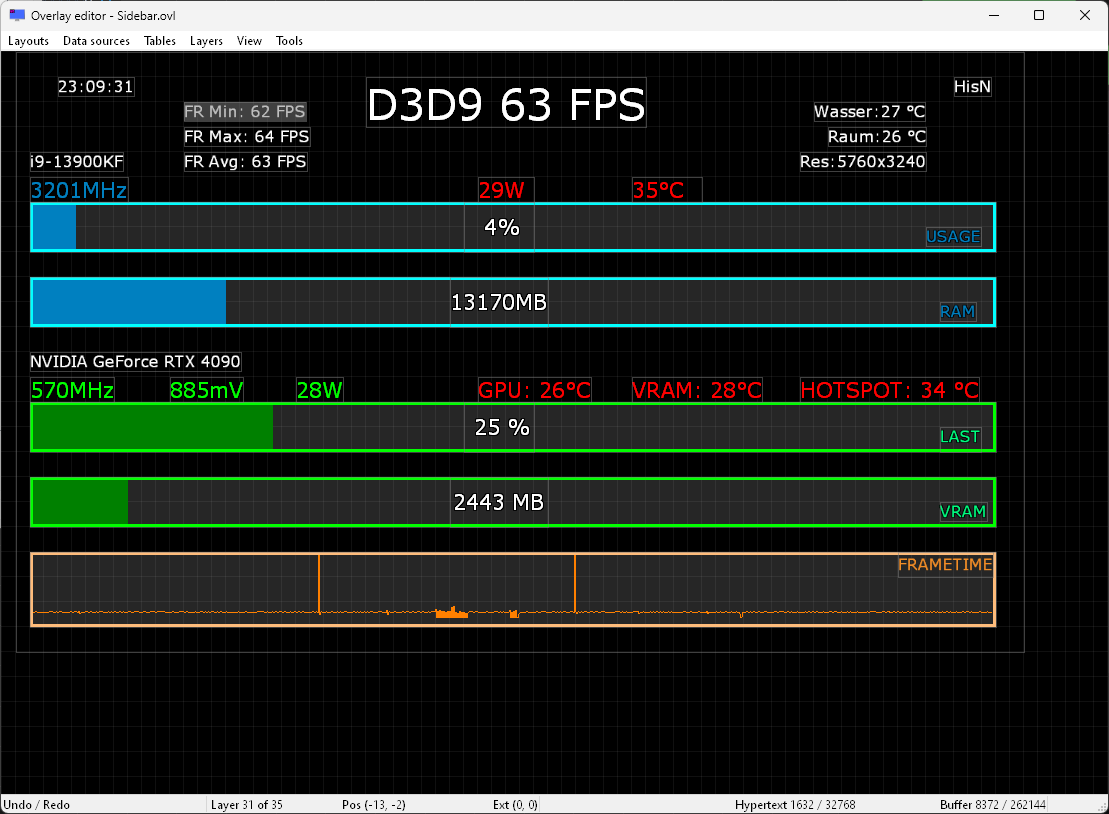Select the 35°C CPU temperature layer
The width and height of the screenshot is (1109, 814).
pos(666,190)
